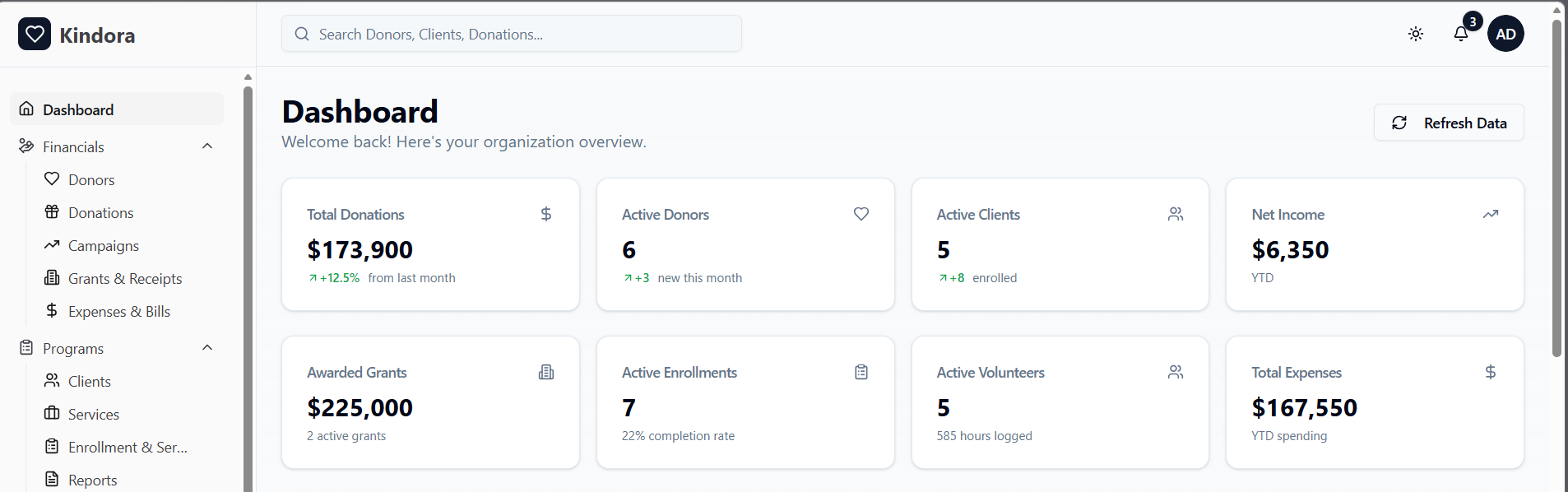
Task: Click the $225,000 Awarded Grants value
Action: [x=360, y=407]
